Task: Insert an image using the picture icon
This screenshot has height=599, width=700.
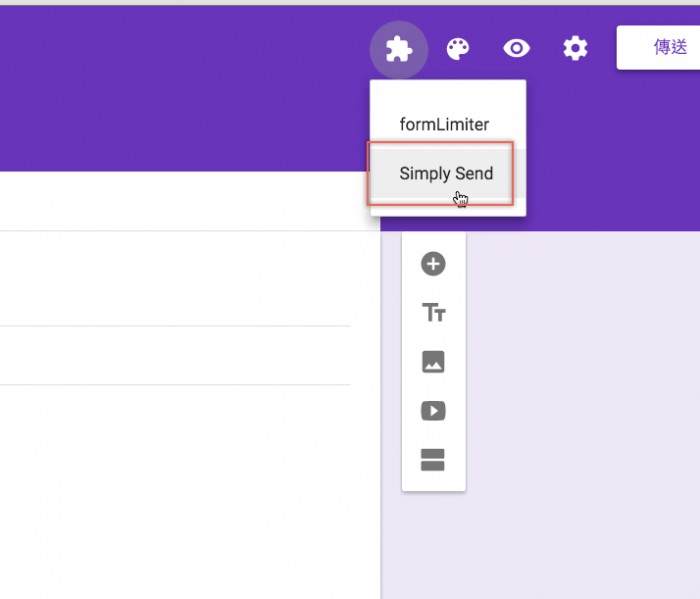Action: [433, 362]
